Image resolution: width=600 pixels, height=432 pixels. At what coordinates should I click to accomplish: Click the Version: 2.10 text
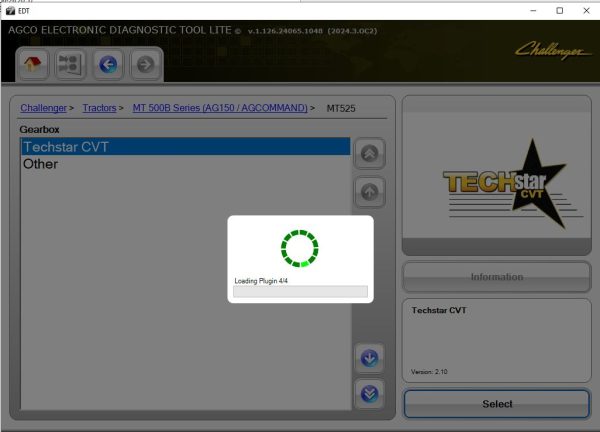pyautogui.click(x=429, y=372)
